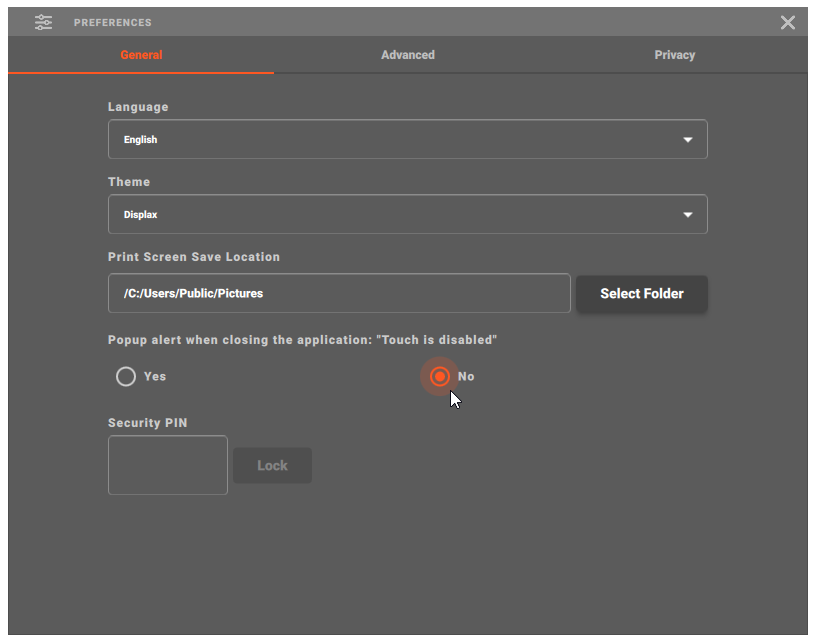
Task: Select the General tab
Action: pyautogui.click(x=141, y=55)
